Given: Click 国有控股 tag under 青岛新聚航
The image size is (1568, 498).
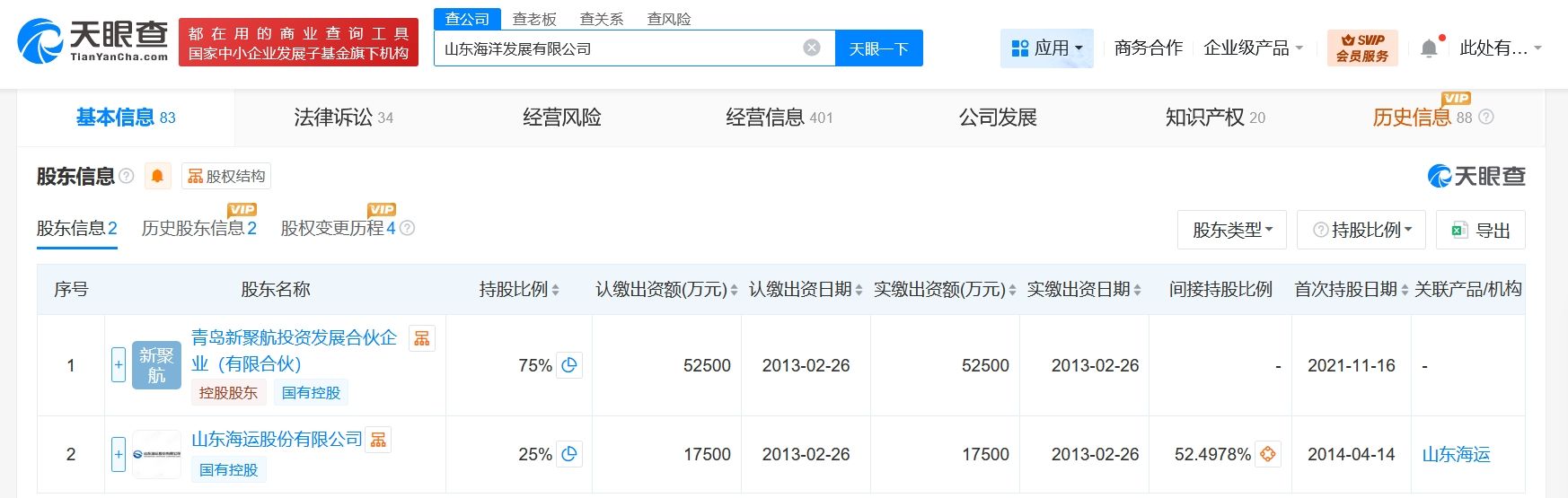Looking at the screenshot, I should (x=311, y=392).
